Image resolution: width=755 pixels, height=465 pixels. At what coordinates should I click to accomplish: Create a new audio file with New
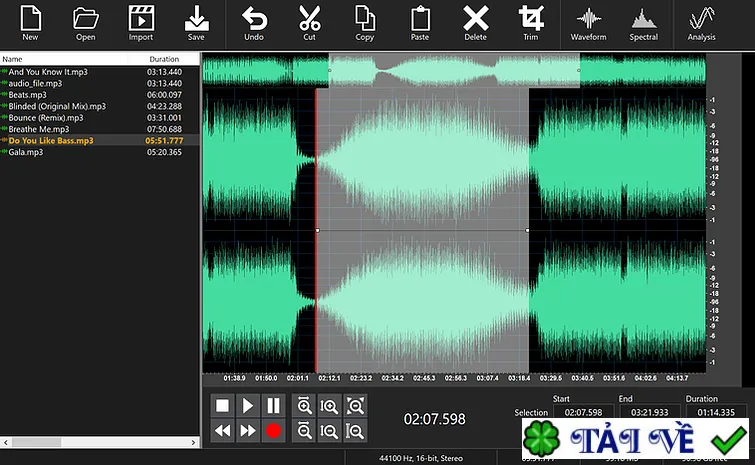[x=30, y=23]
